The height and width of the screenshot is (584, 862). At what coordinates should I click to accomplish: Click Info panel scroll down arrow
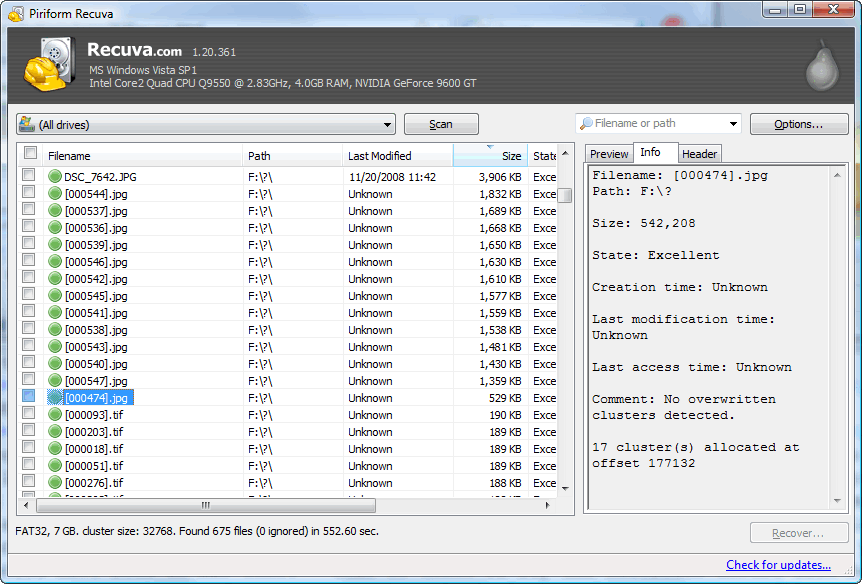coord(837,500)
